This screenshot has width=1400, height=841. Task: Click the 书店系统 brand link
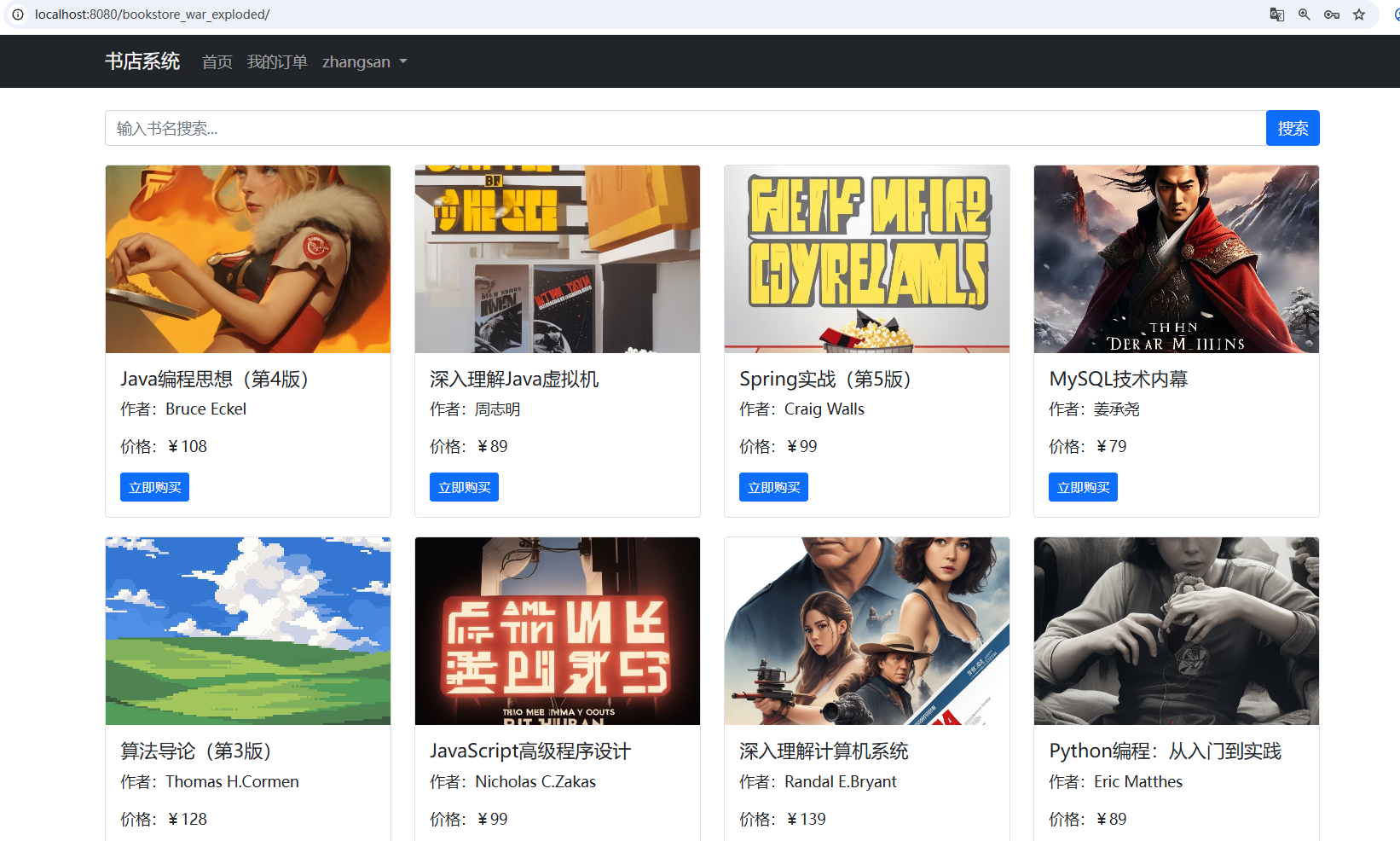point(142,61)
